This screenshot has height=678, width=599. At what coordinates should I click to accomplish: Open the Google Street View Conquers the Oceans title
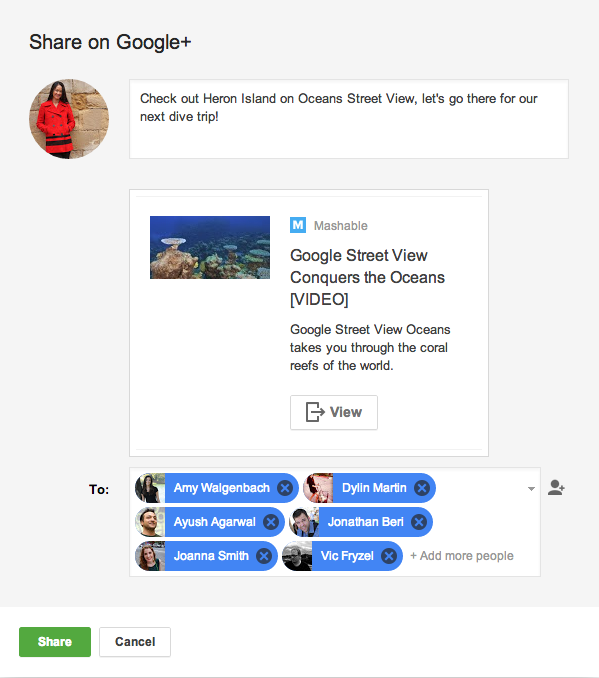pyautogui.click(x=367, y=277)
